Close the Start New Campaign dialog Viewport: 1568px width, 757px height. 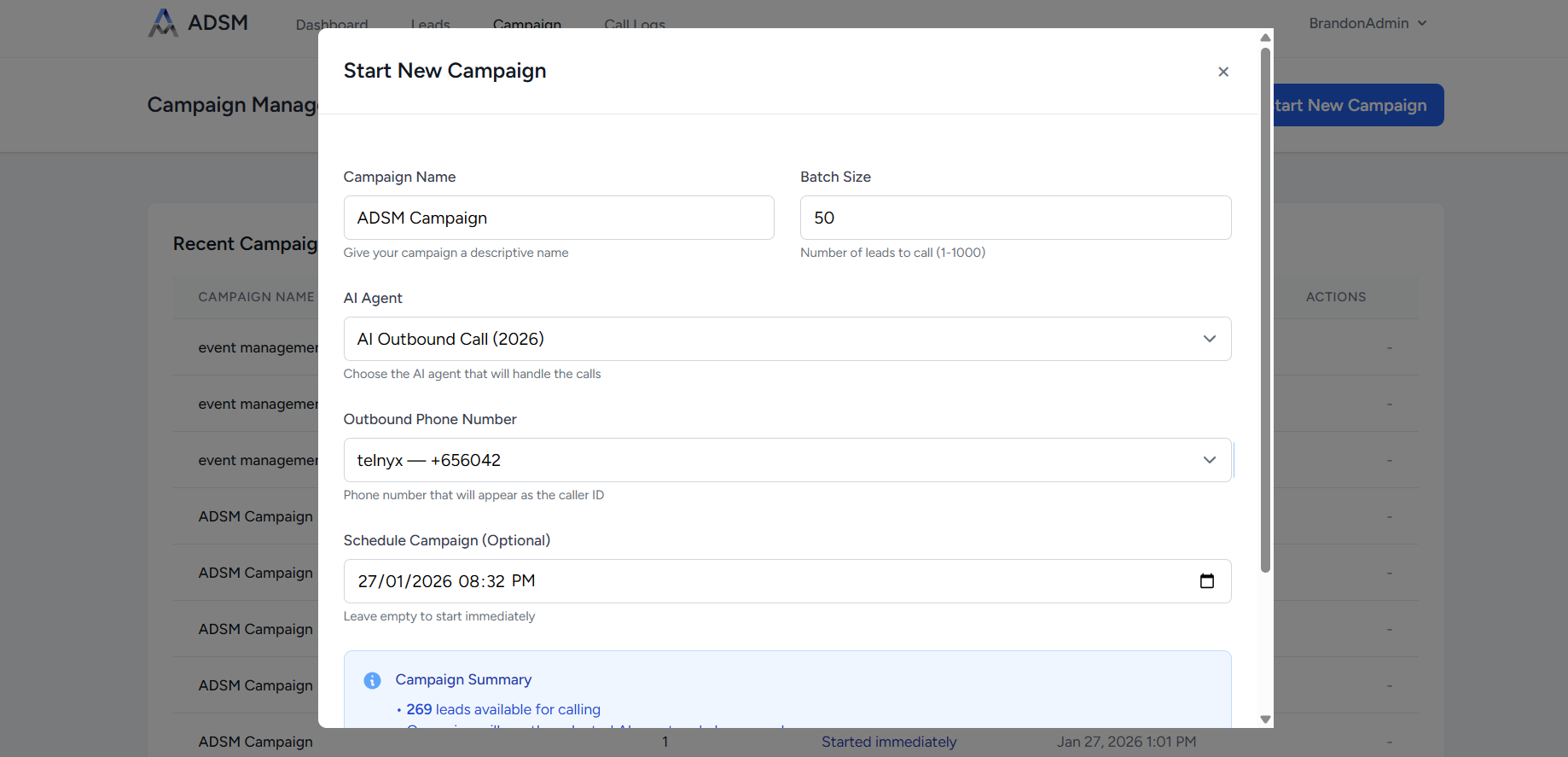(1223, 72)
